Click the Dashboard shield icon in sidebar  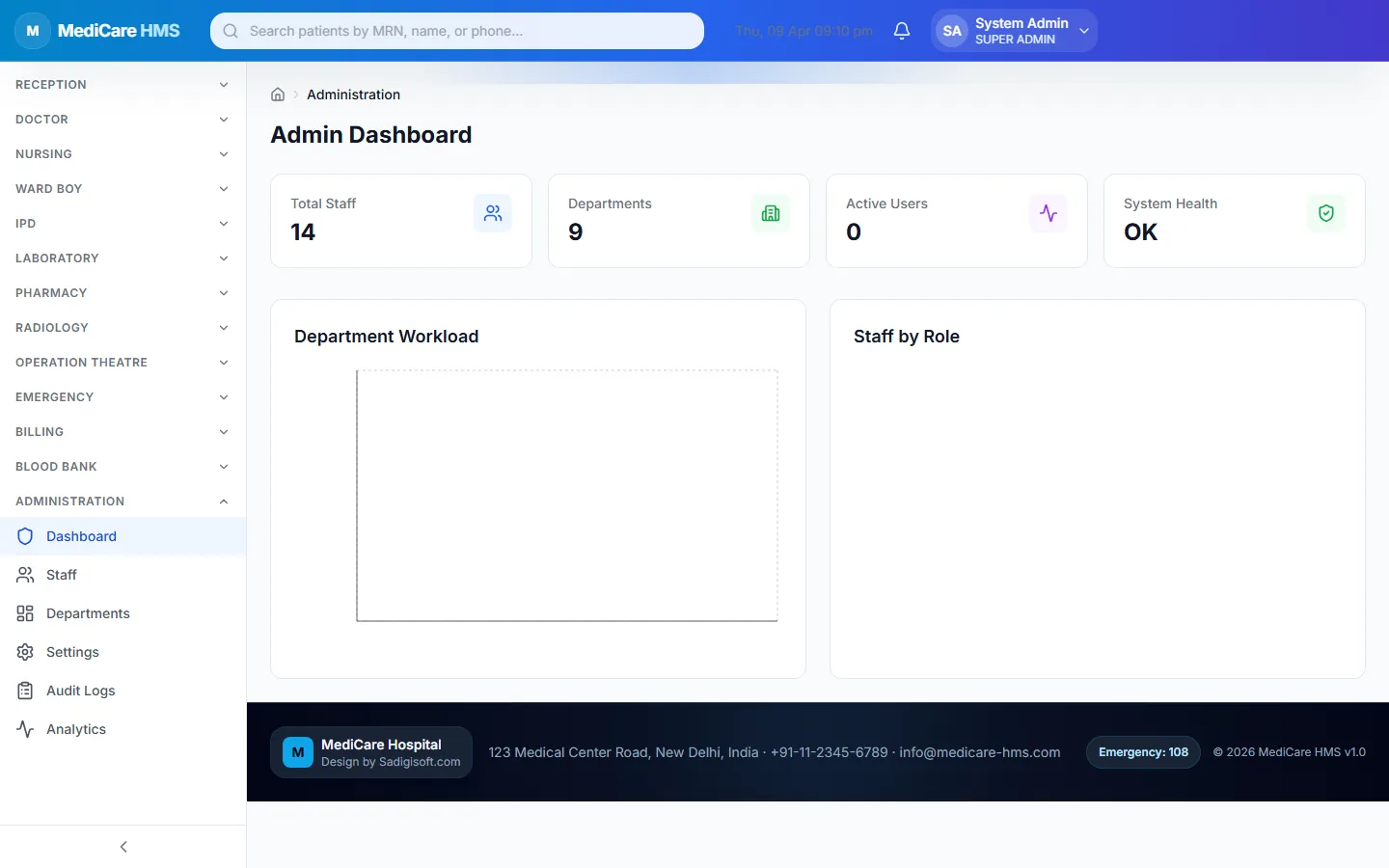point(25,536)
